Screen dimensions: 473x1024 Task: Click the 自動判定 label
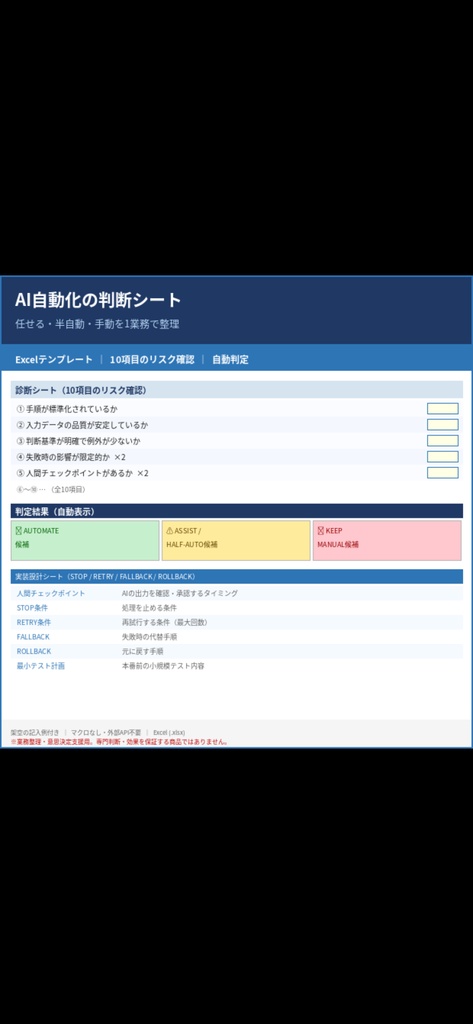(230, 360)
